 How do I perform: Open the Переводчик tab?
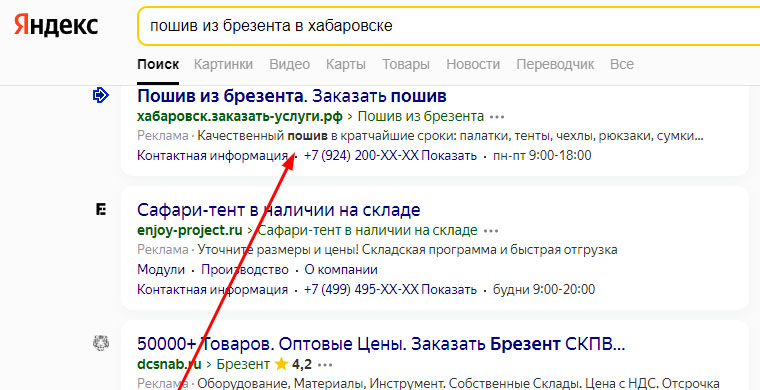click(x=555, y=64)
